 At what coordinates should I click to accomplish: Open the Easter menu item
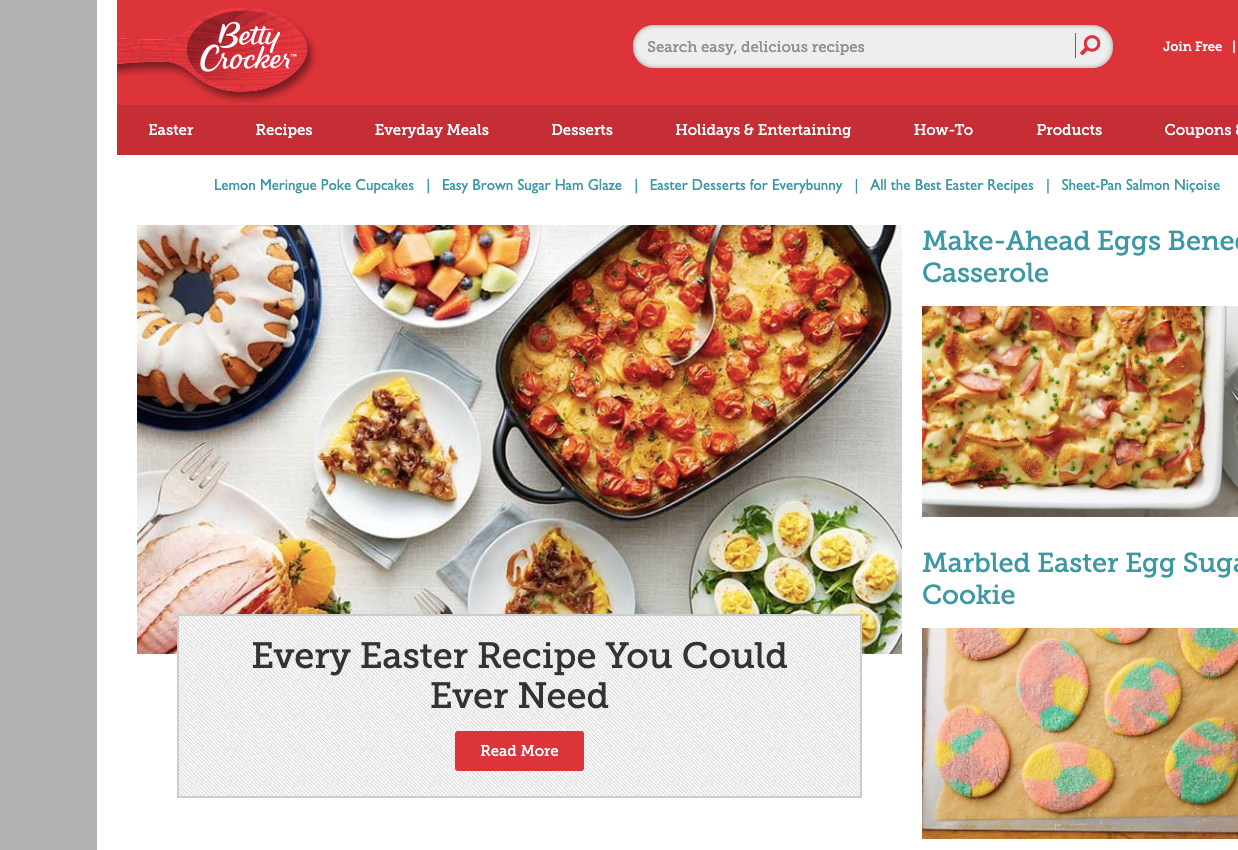point(171,130)
